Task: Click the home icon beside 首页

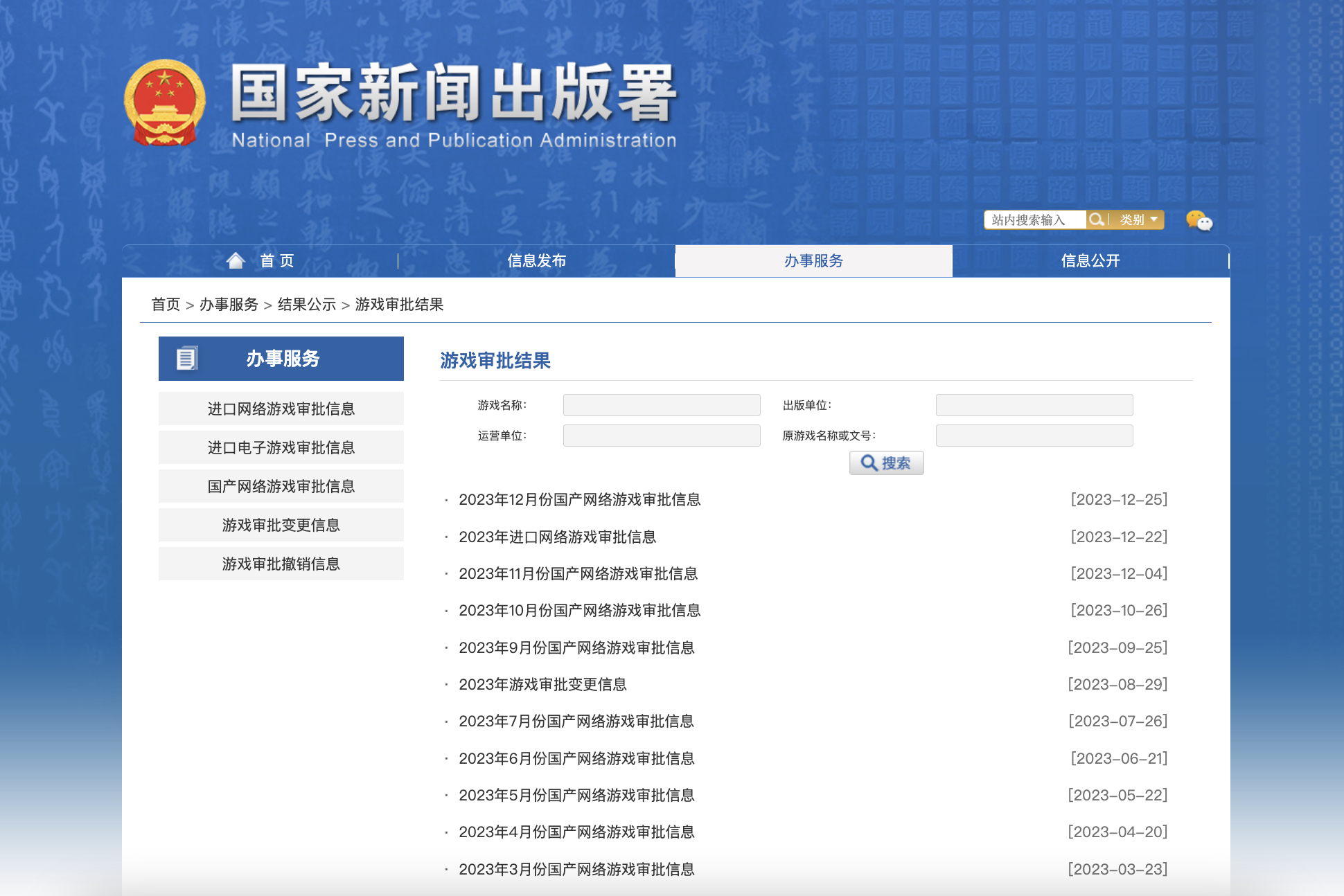Action: 236,260
